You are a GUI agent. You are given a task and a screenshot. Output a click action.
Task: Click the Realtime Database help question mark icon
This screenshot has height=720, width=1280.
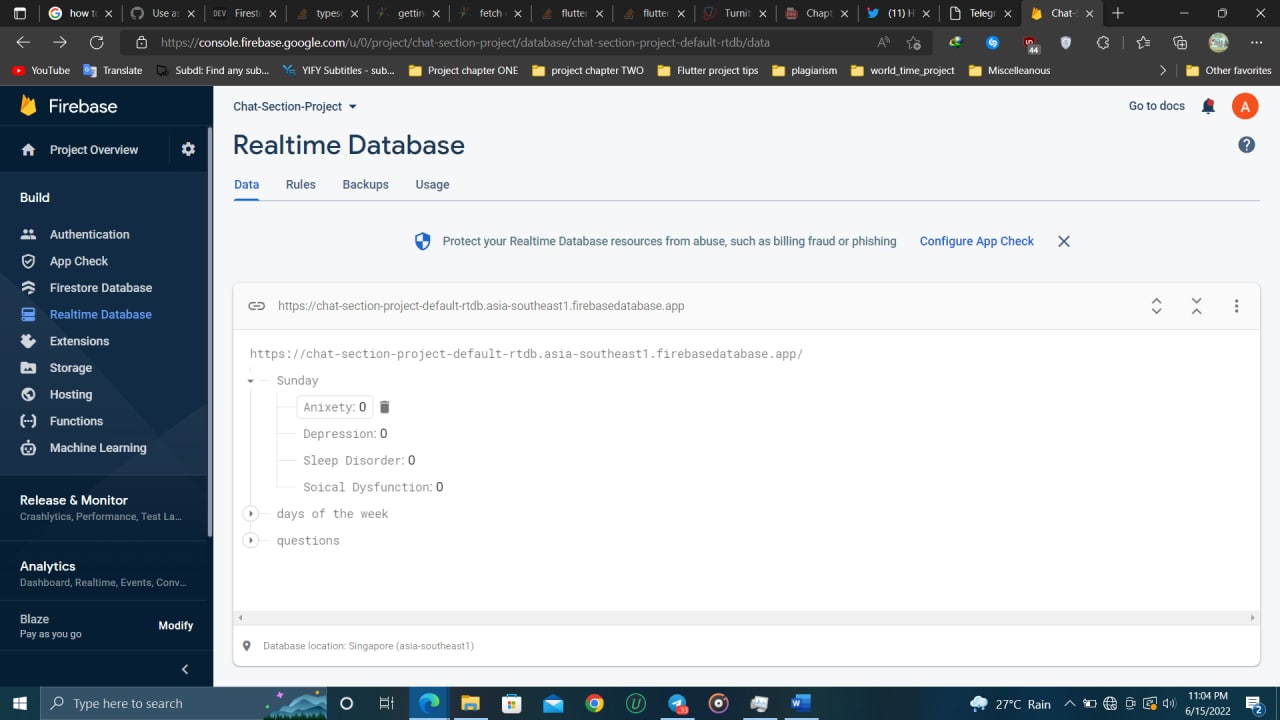[1246, 144]
